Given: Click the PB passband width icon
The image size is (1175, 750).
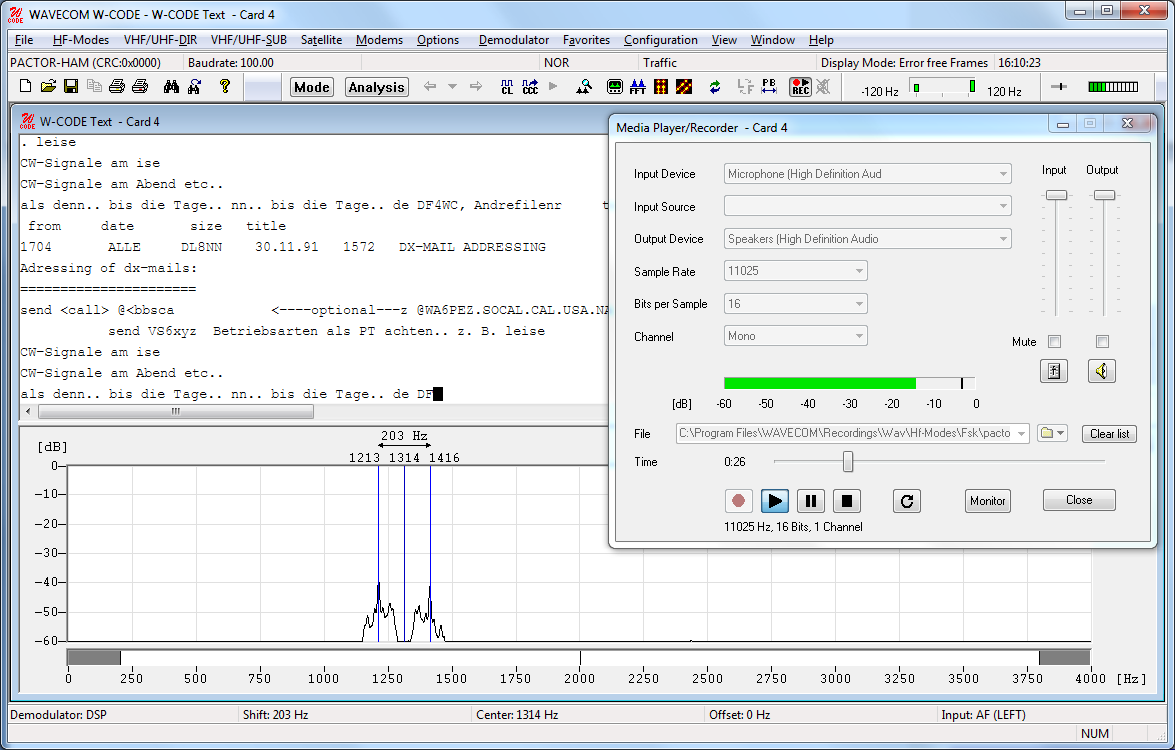Looking at the screenshot, I should click(769, 87).
